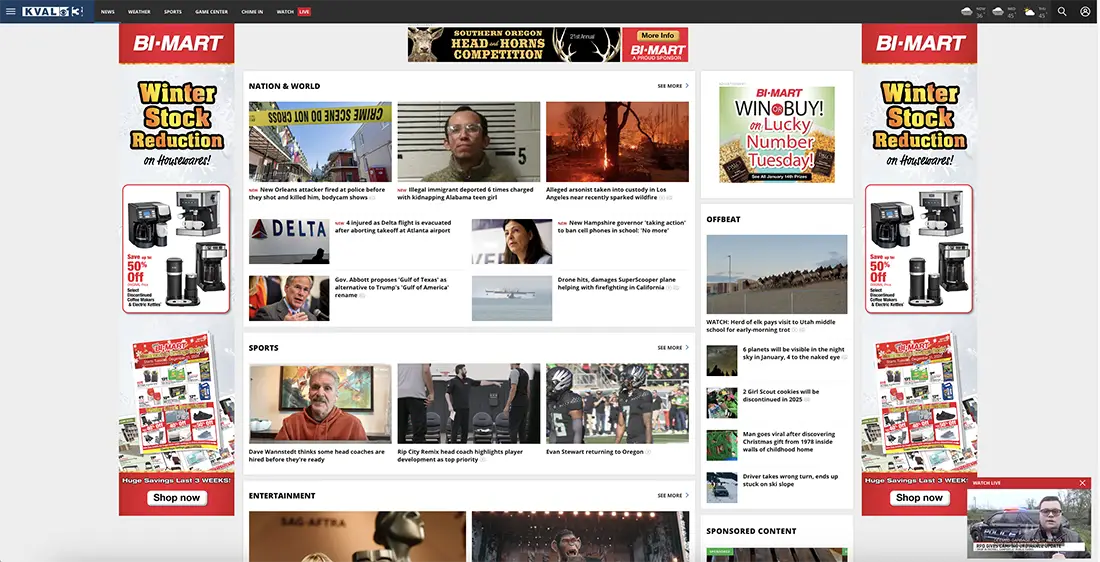Click the Delta logo thumbnail
Viewport: 1100px width, 562px height.
(289, 241)
